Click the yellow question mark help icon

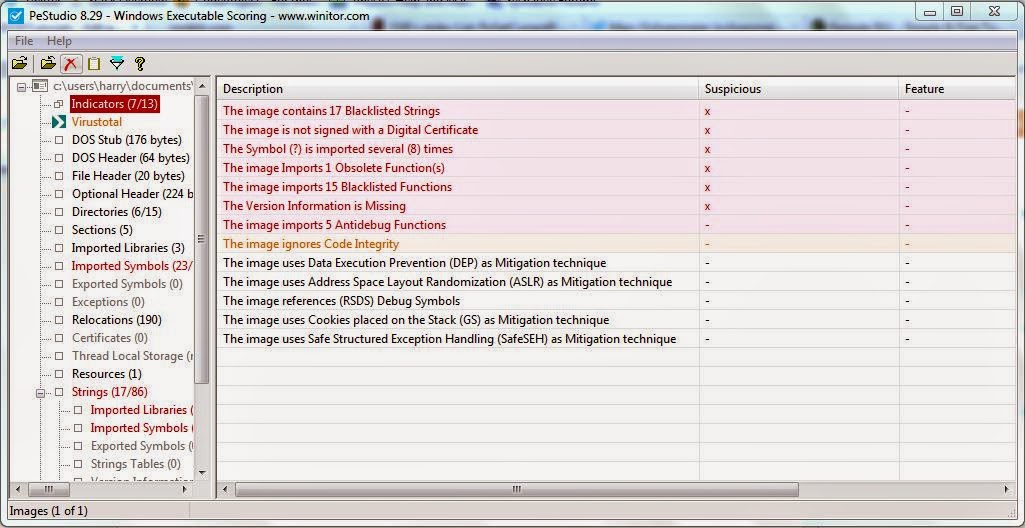[x=139, y=63]
